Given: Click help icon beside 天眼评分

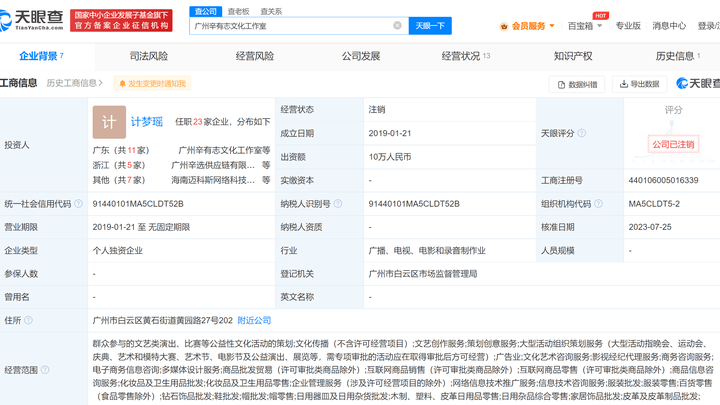Looking at the screenshot, I should point(581,133).
